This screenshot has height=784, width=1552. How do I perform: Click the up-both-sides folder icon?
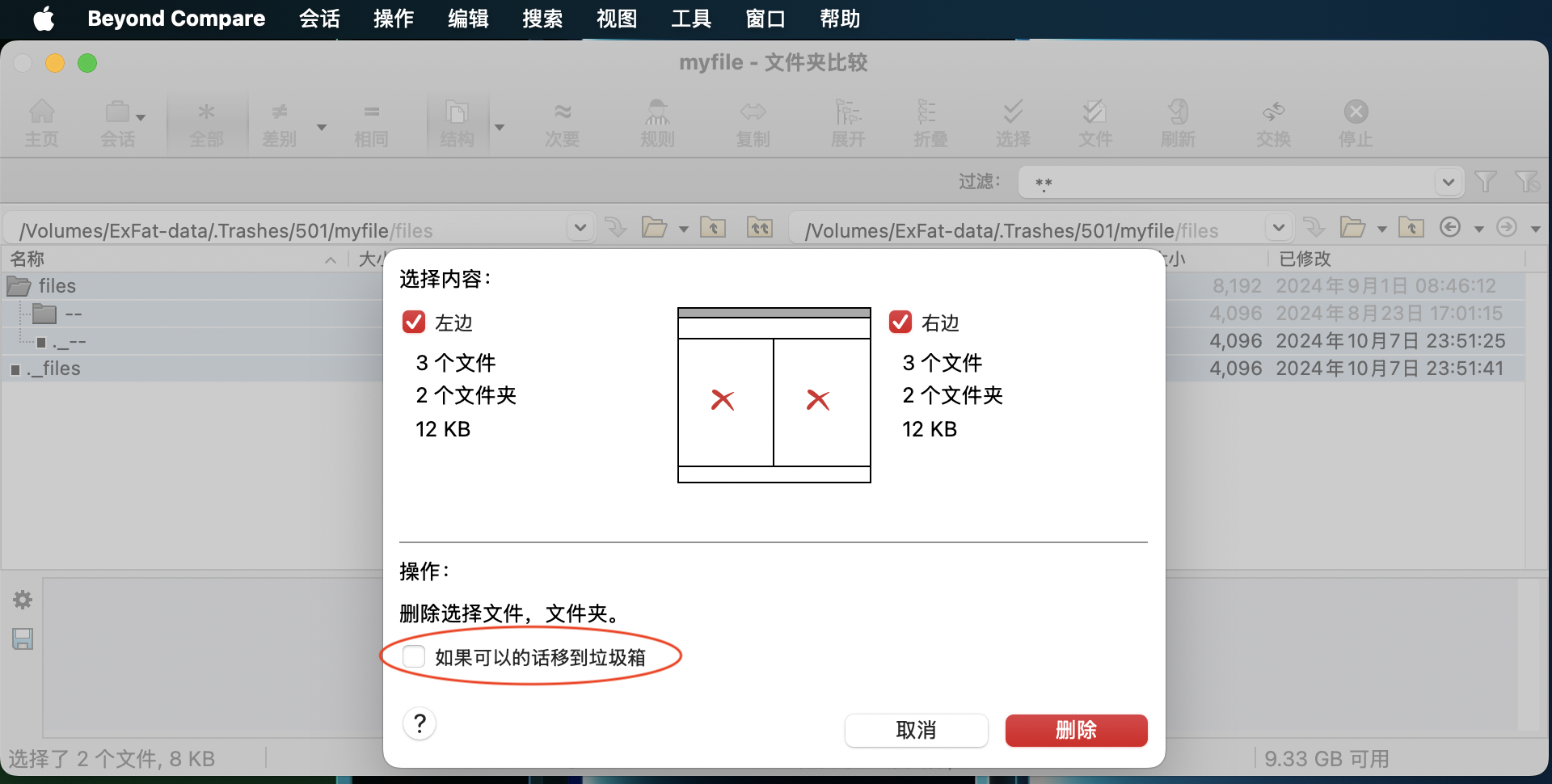760,227
